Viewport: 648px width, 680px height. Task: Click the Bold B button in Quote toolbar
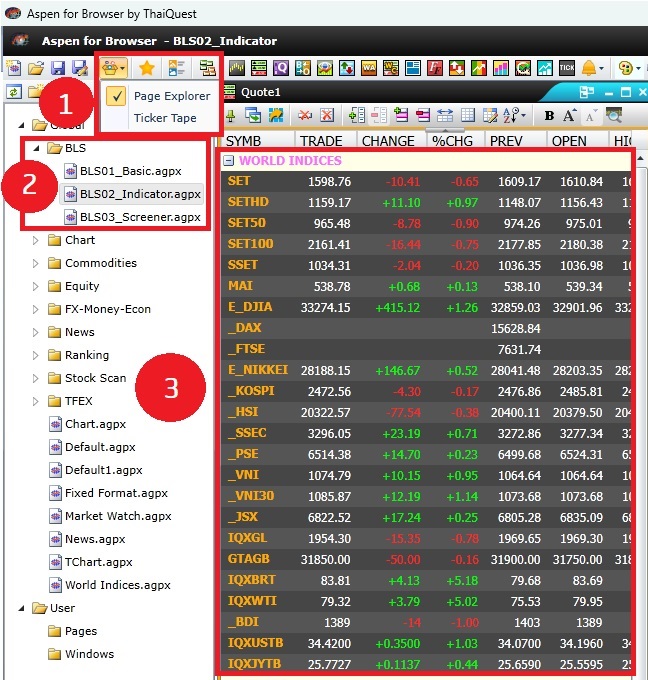(549, 115)
